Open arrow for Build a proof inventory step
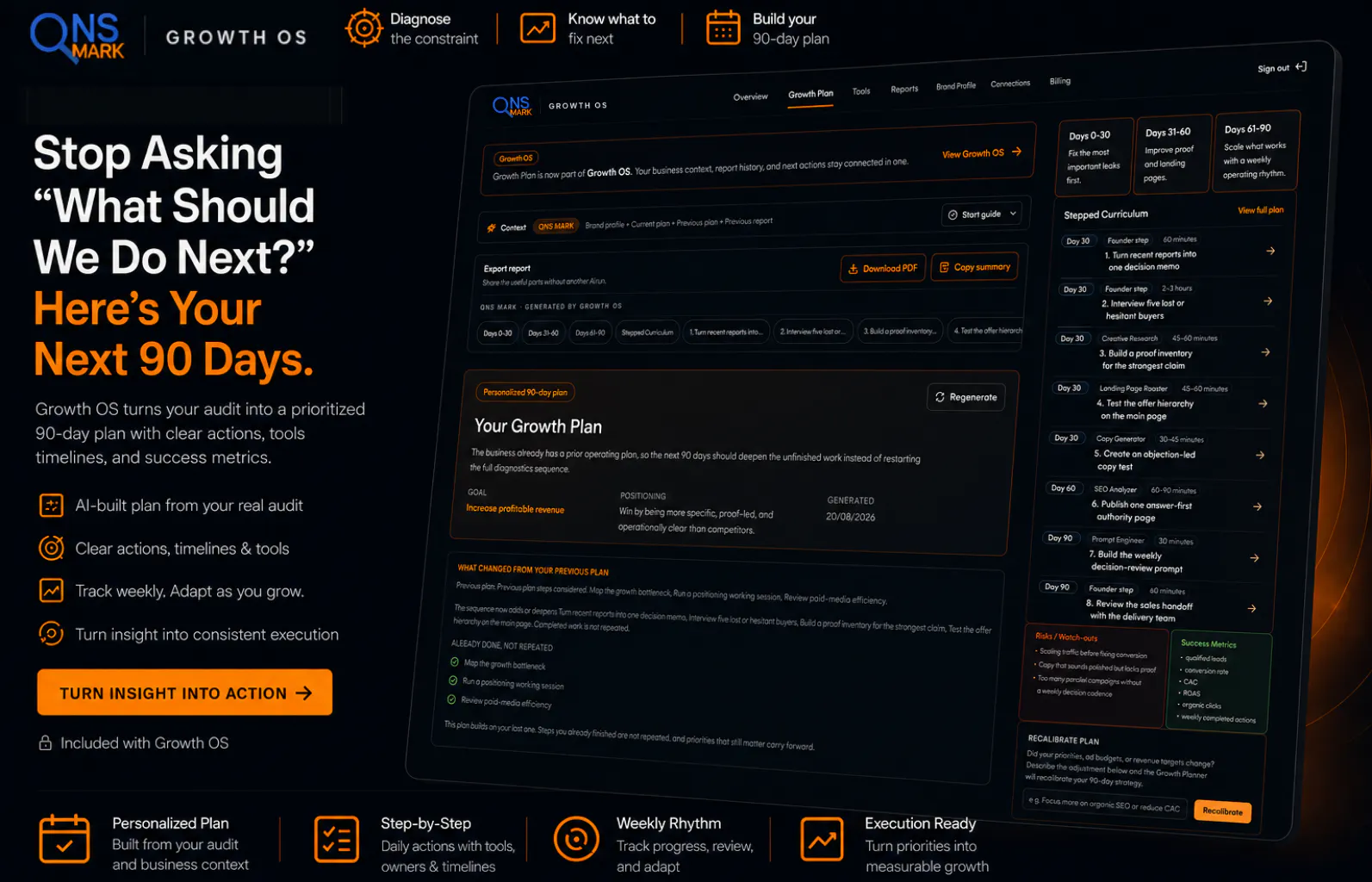This screenshot has width=1372, height=882. pos(1265,352)
